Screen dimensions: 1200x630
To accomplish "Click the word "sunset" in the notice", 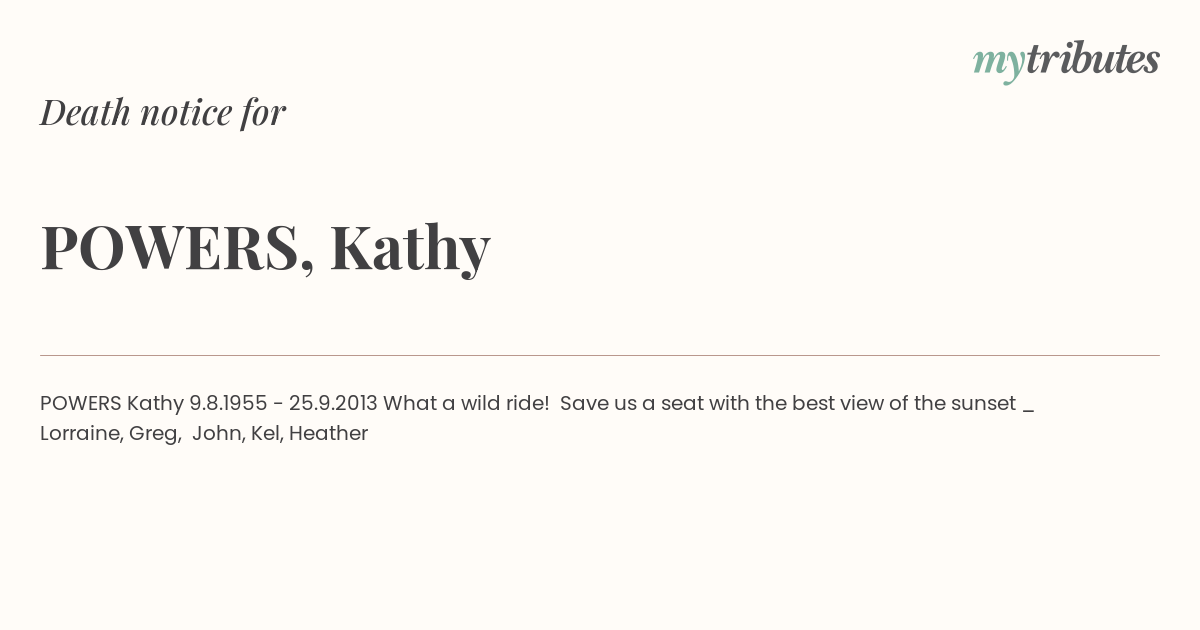I will 983,403.
